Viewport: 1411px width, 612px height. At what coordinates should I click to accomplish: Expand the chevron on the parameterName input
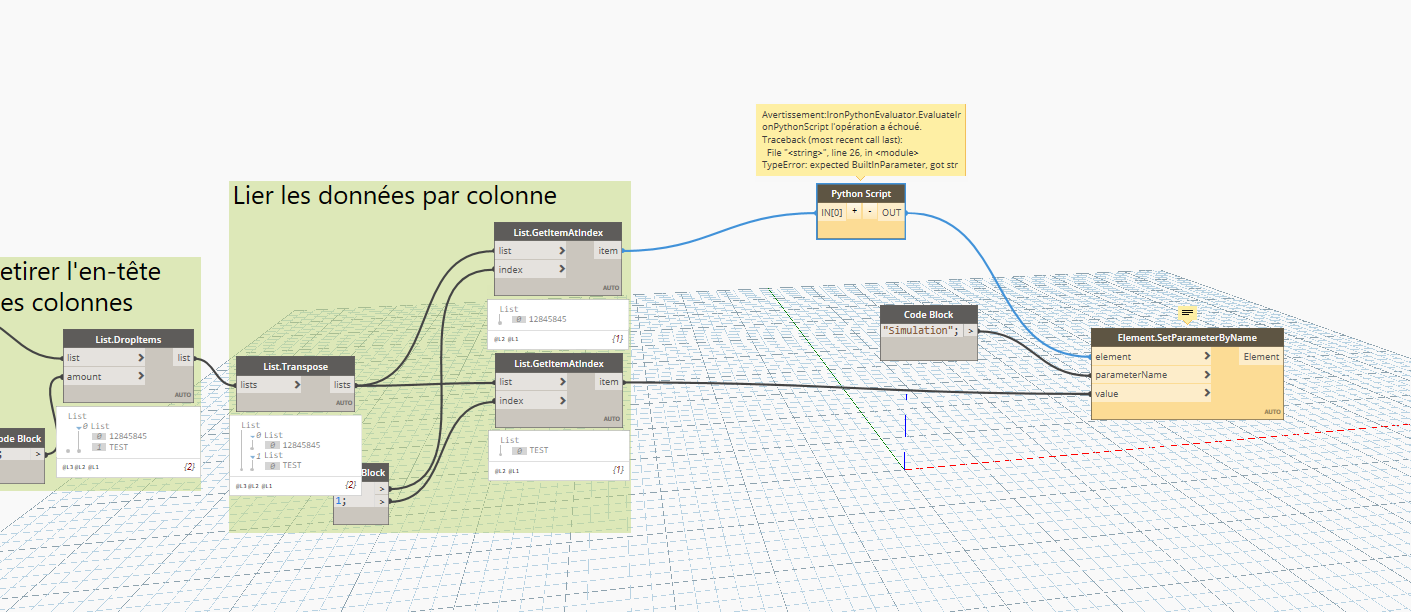pyautogui.click(x=1207, y=375)
